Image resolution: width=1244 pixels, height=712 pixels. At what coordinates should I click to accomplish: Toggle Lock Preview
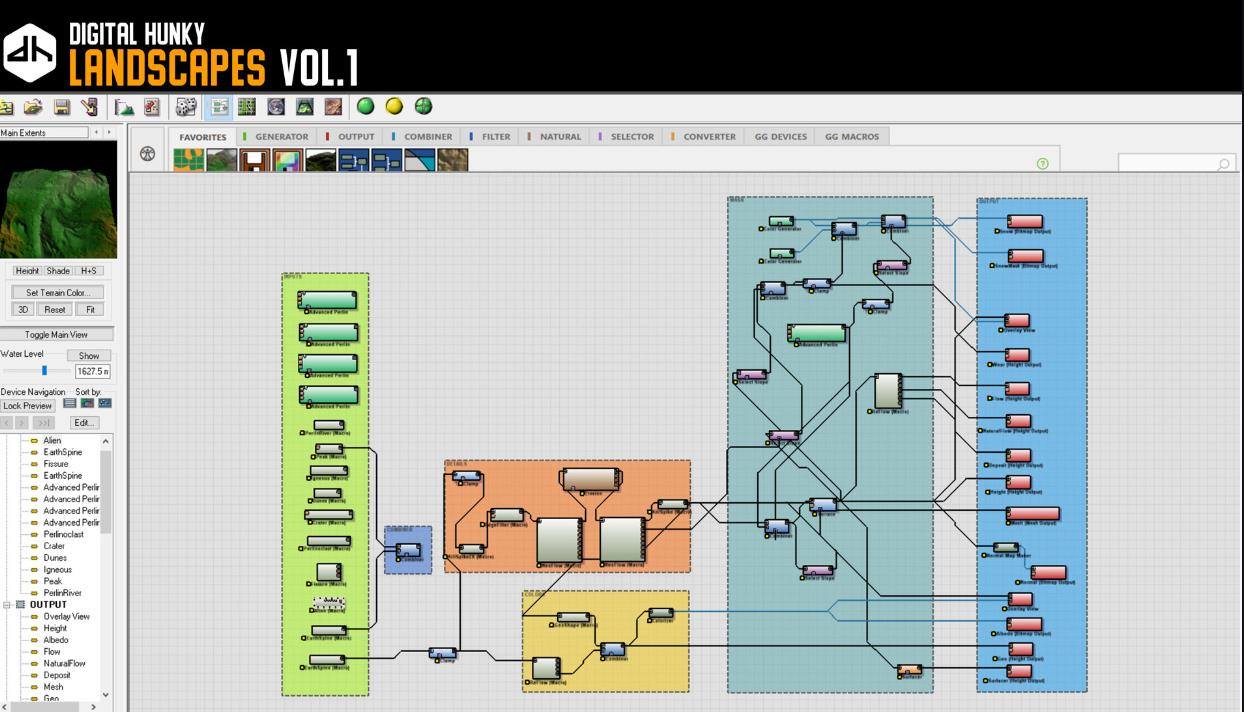tap(28, 406)
